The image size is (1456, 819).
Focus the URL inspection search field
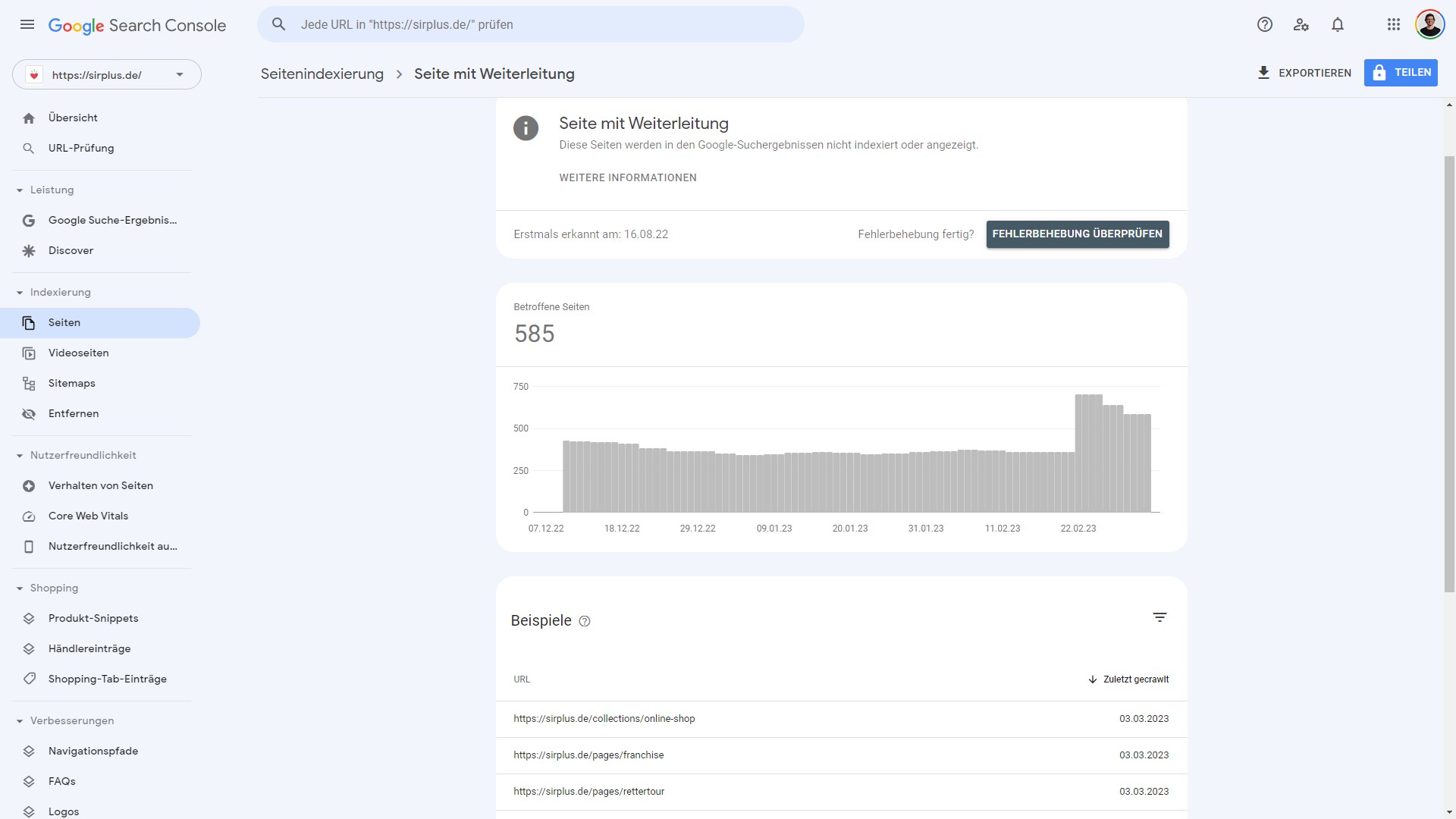tap(531, 24)
